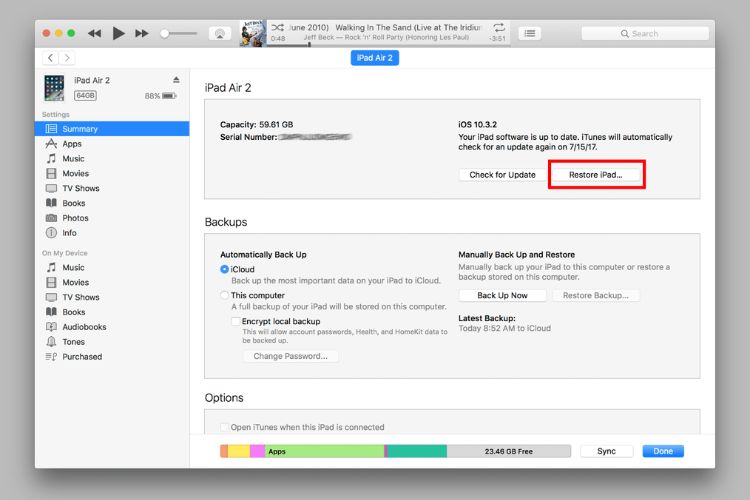Open the AirPlay output menu
The height and width of the screenshot is (500, 750).
(x=220, y=33)
